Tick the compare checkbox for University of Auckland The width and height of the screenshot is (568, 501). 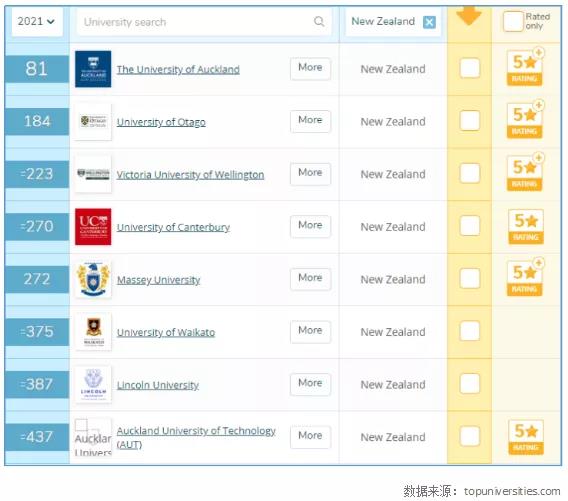tap(469, 68)
